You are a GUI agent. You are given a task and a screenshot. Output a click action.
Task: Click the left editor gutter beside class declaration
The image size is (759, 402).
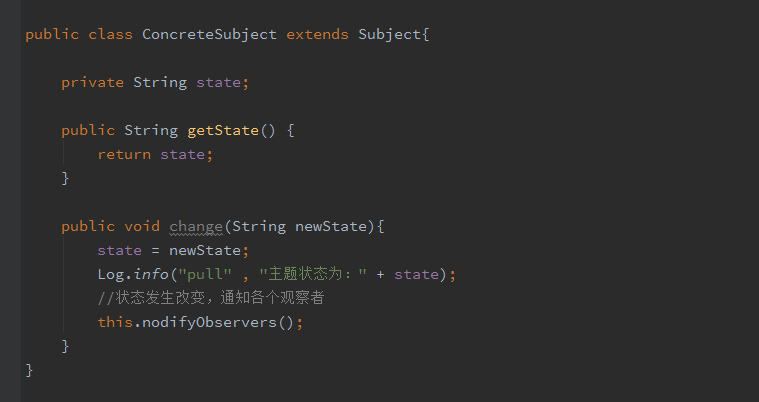(x=10, y=34)
